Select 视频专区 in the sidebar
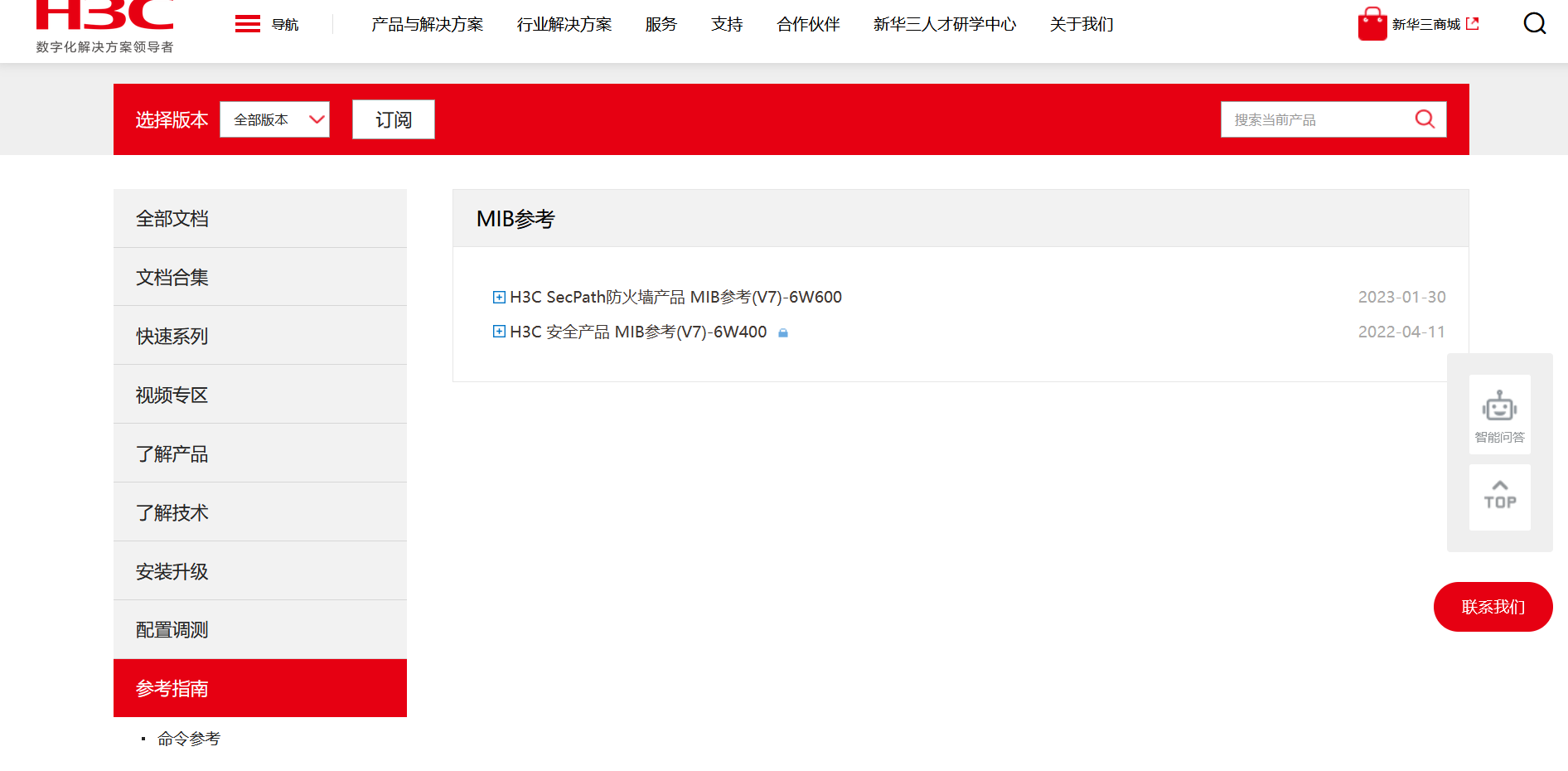Image resolution: width=1568 pixels, height=771 pixels. tap(260, 395)
